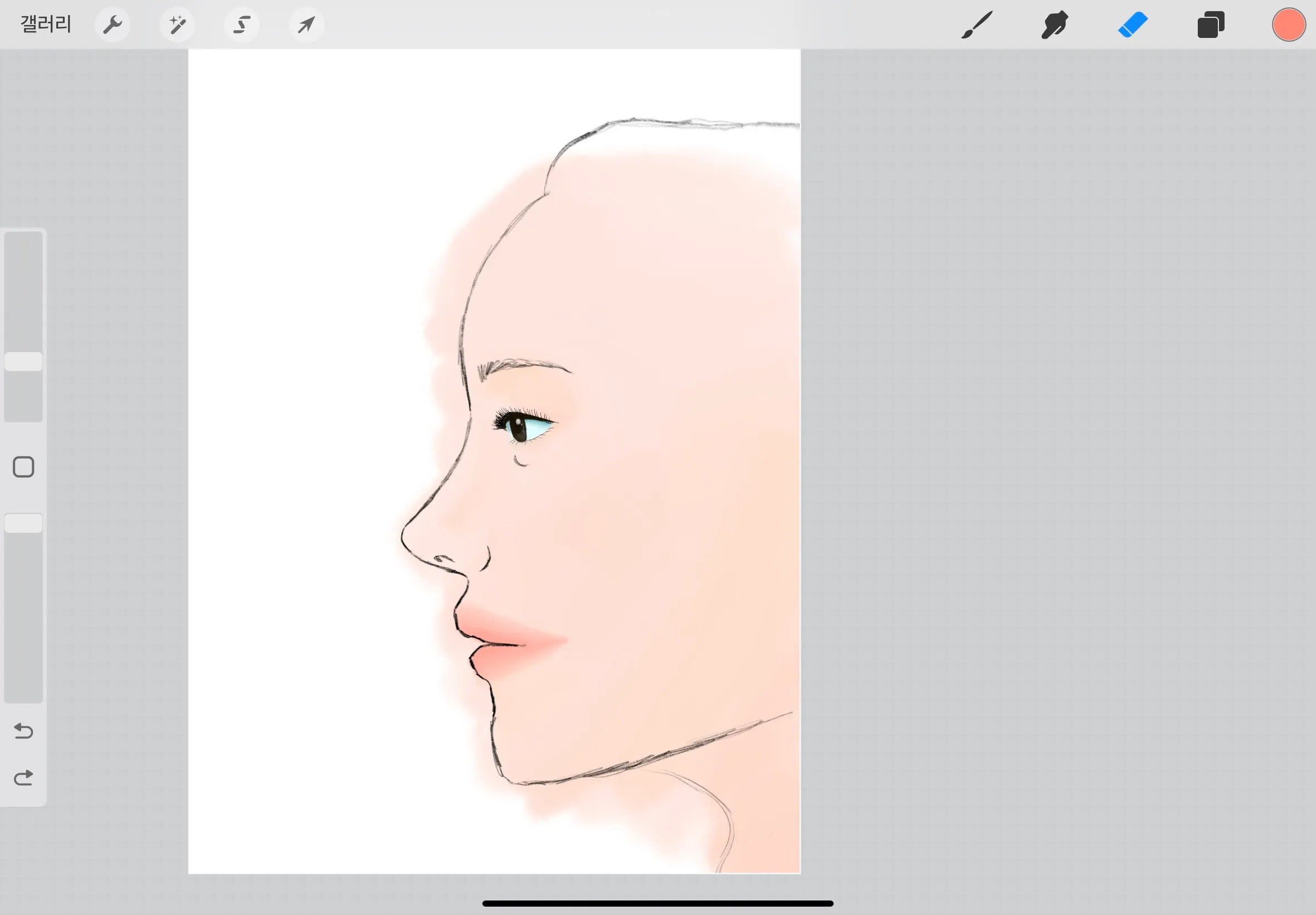Click the brush size slider handle
Screen dimensions: 1316x915
click(x=23, y=361)
